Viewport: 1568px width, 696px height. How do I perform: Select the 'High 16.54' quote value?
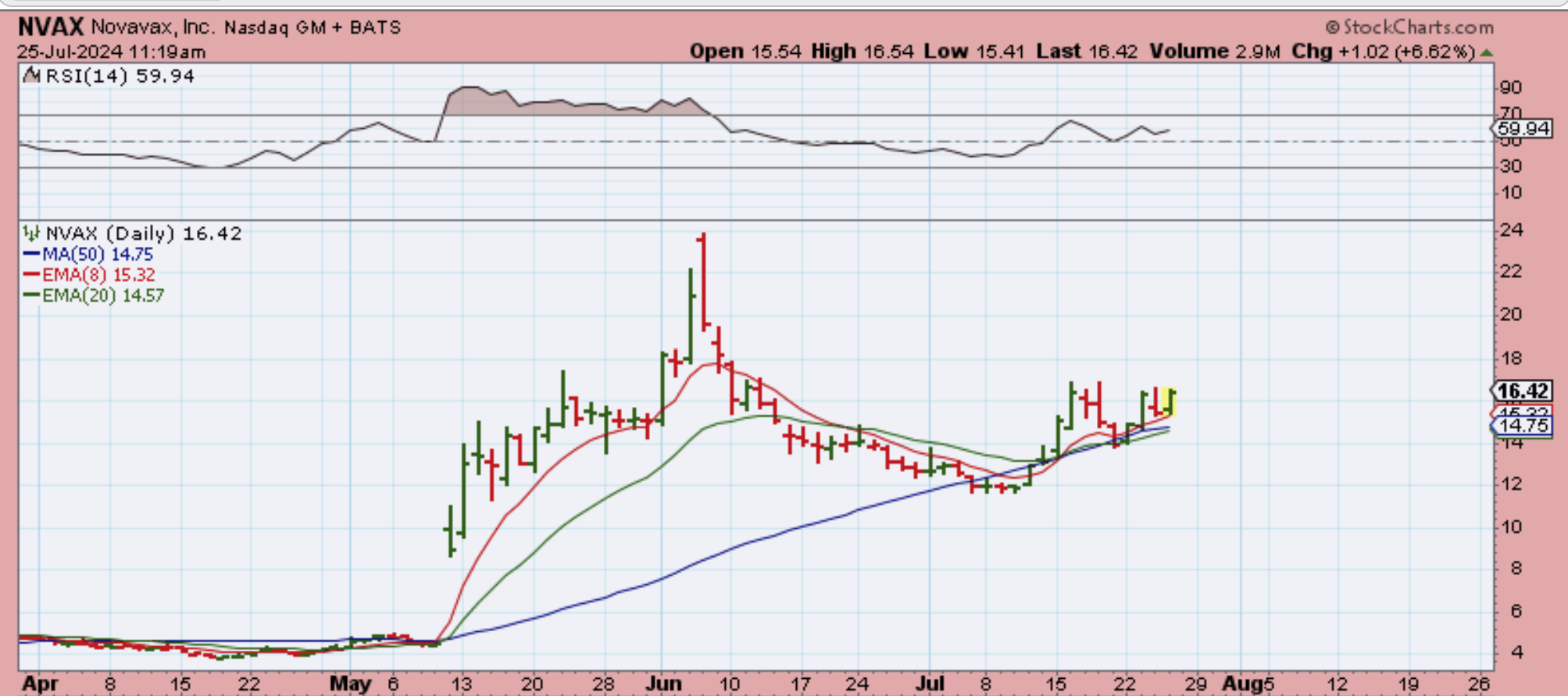(x=862, y=52)
